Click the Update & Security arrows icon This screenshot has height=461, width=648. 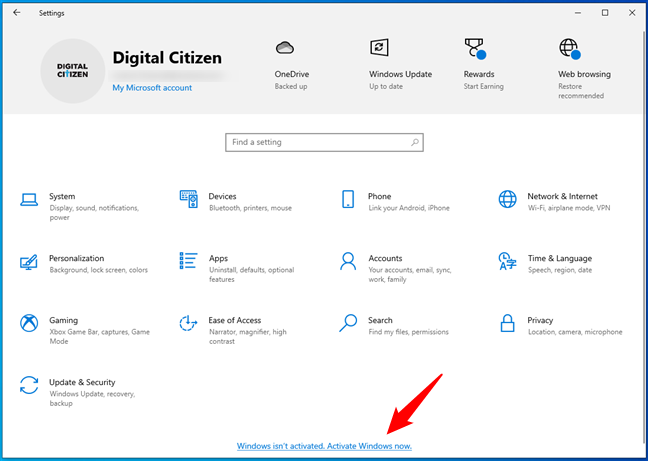tap(29, 385)
